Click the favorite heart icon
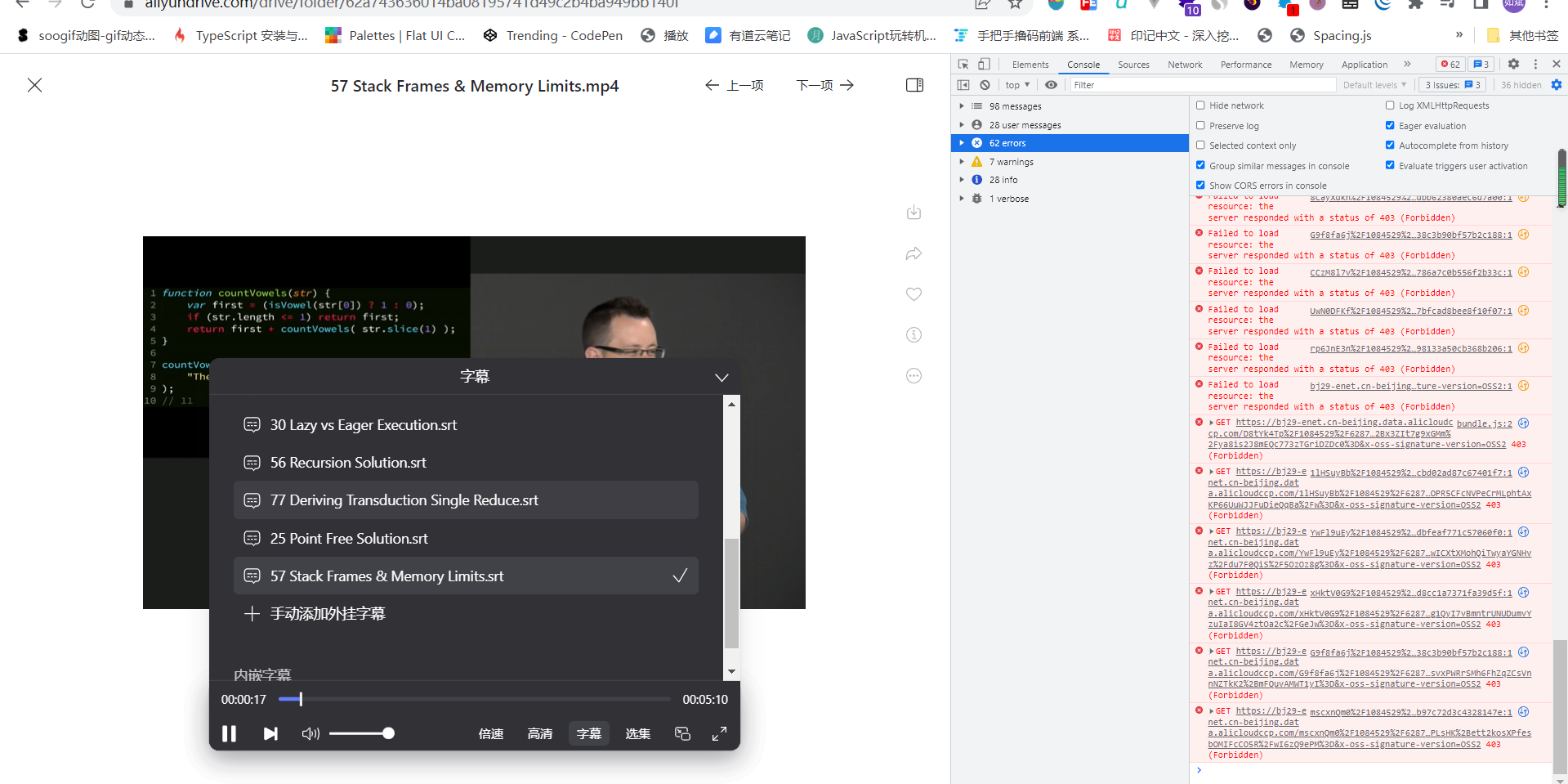Viewport: 1568px width, 784px height. 914,294
